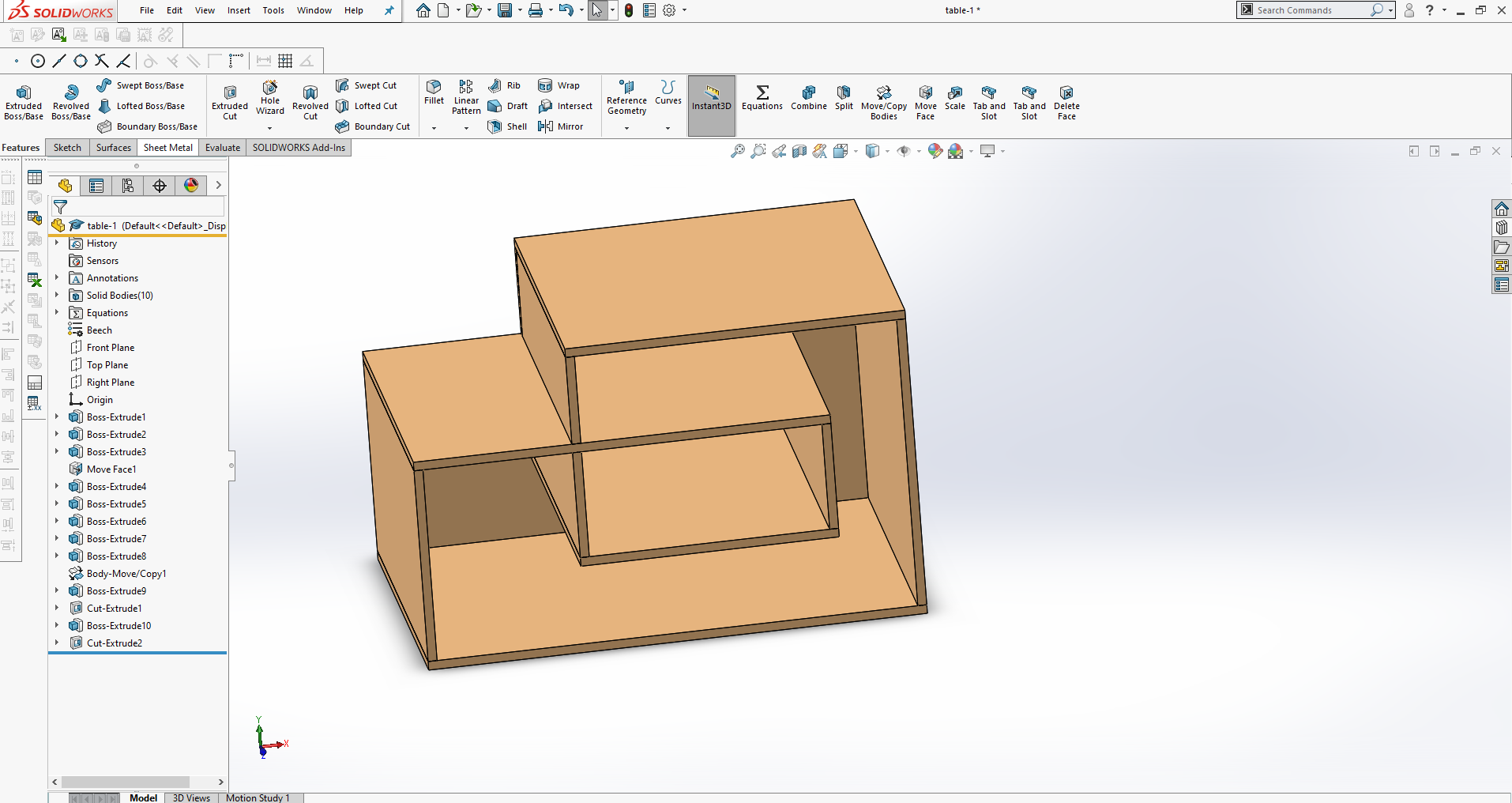Select the Swept Cut tool

pyautogui.click(x=366, y=85)
